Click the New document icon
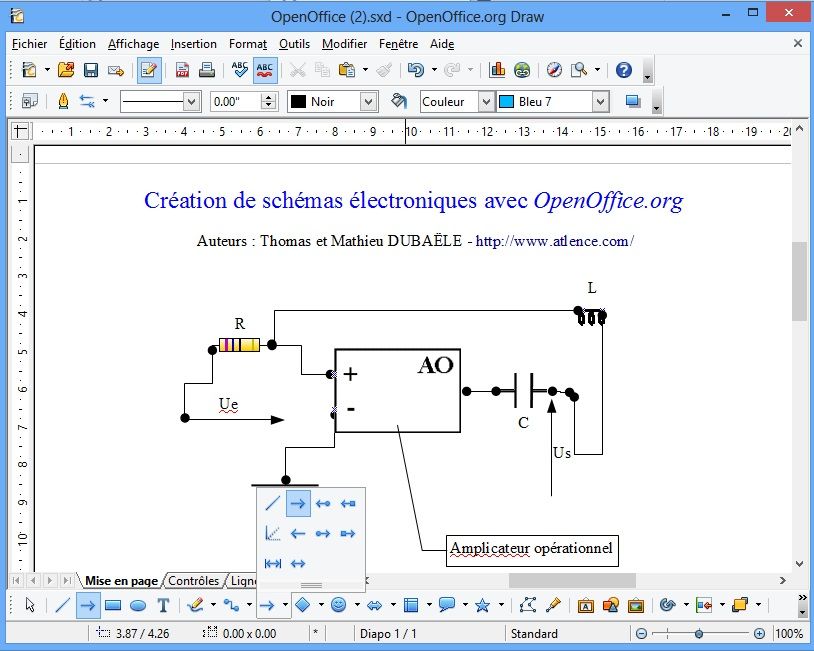 coord(30,70)
